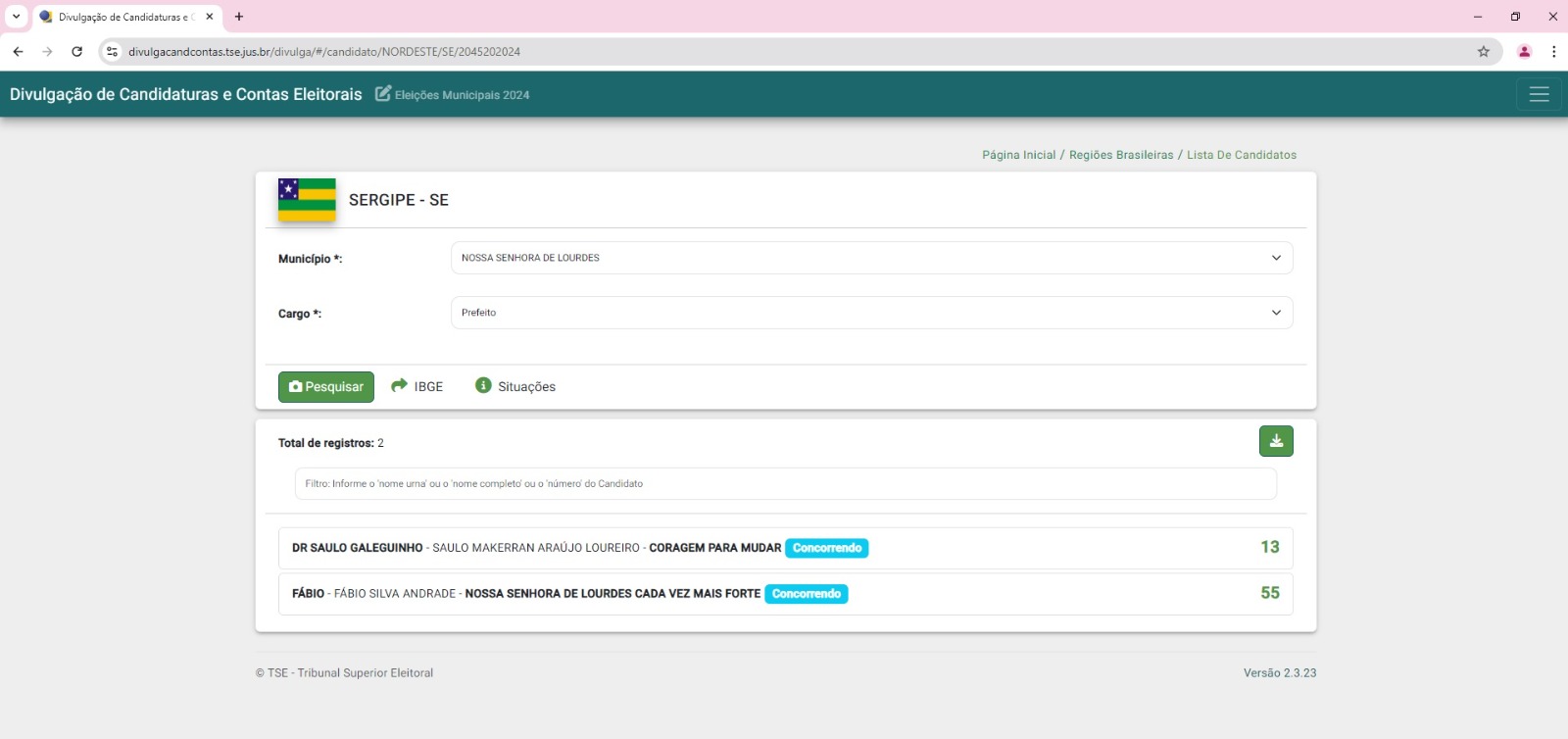
Task: Open the Chrome three-dot menu
Action: point(1553,52)
